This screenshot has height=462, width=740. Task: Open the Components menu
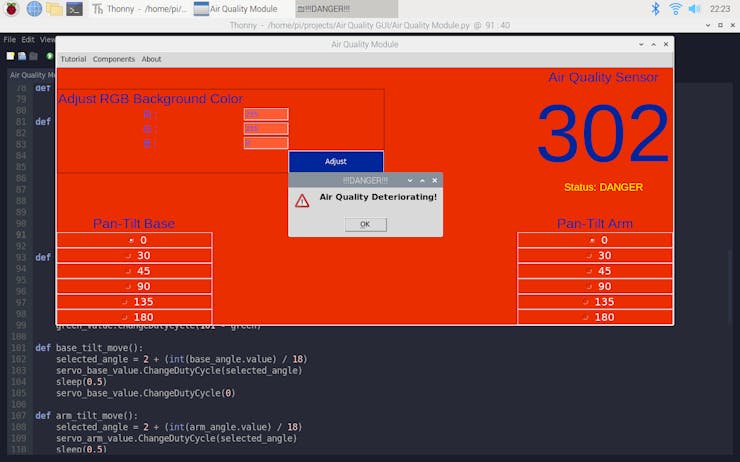(x=114, y=59)
